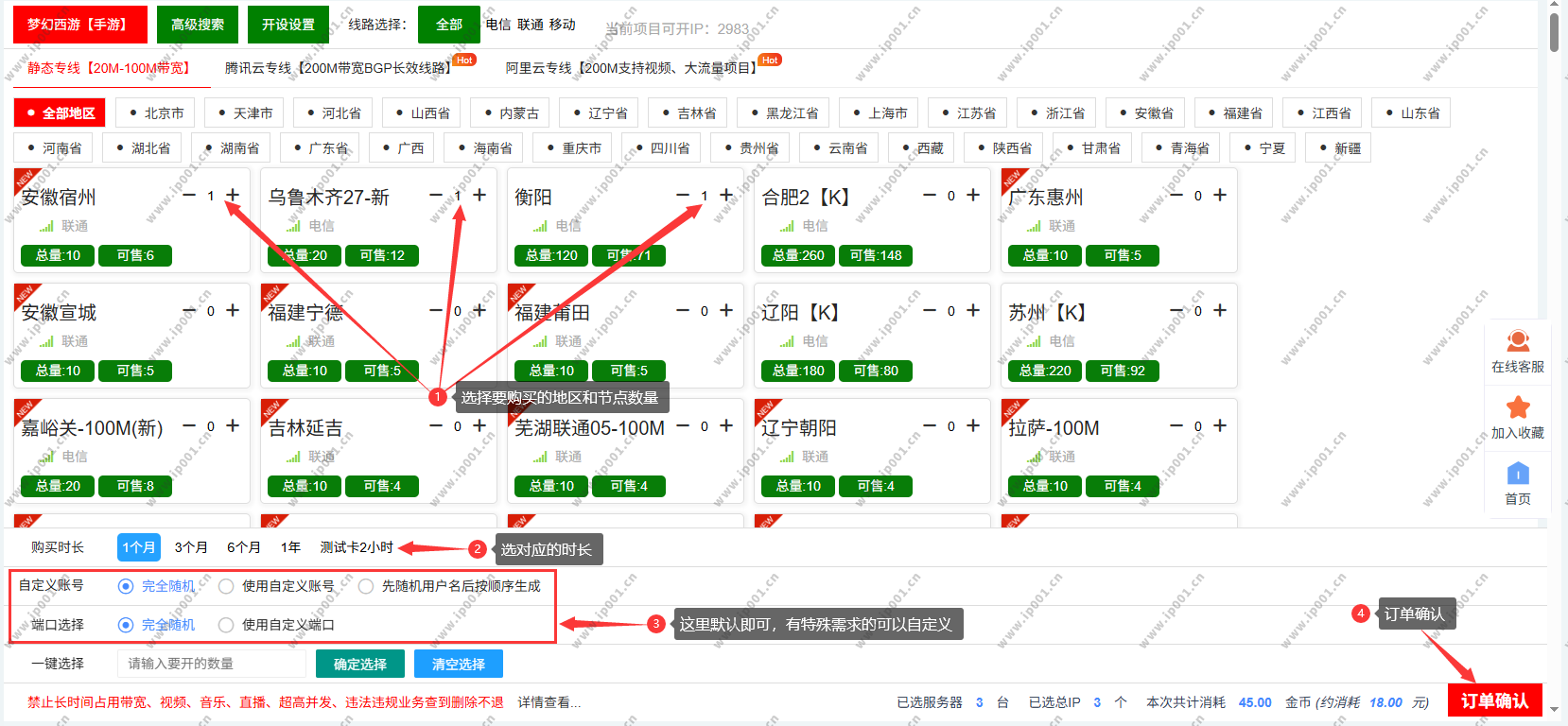The height and width of the screenshot is (726, 1568).
Task: Click the blue home page icon
Action: 1517,474
